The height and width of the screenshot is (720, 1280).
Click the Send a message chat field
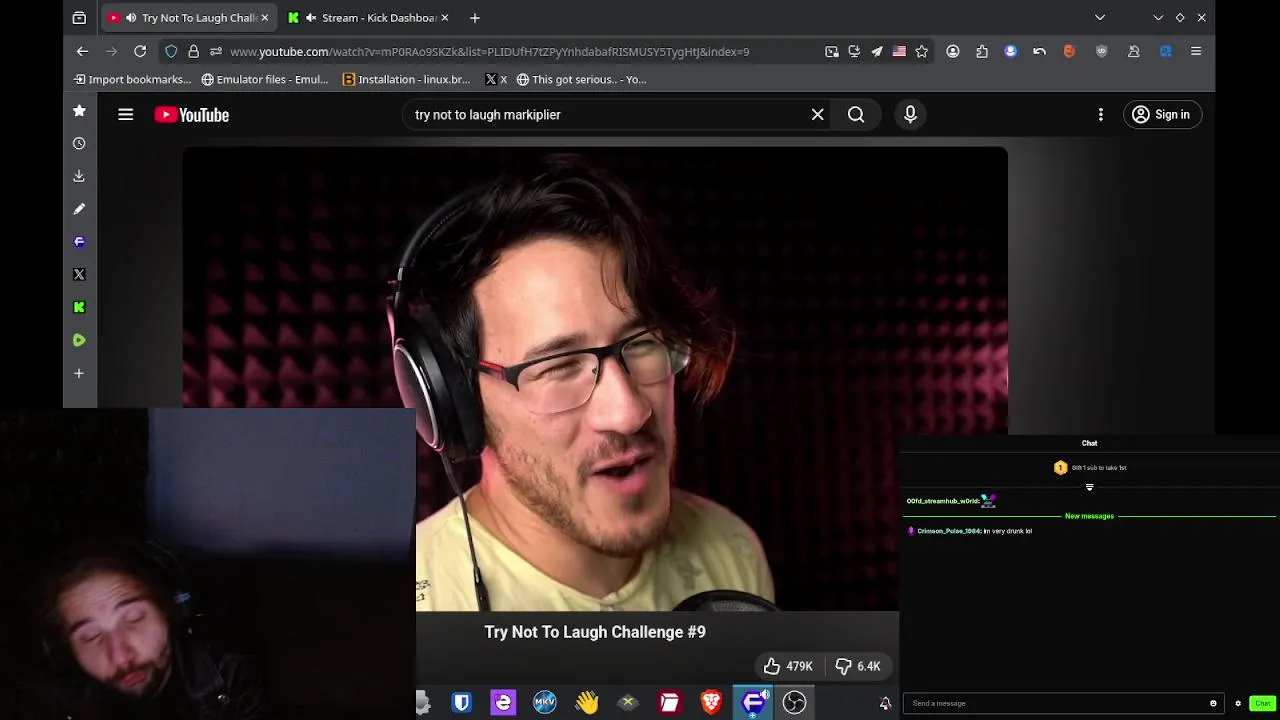[1055, 703]
